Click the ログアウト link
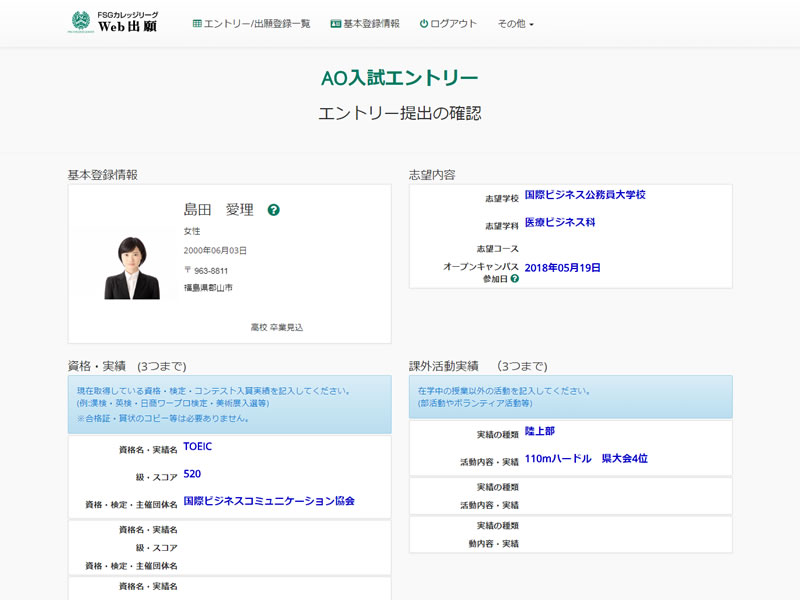800x600 pixels. point(454,23)
